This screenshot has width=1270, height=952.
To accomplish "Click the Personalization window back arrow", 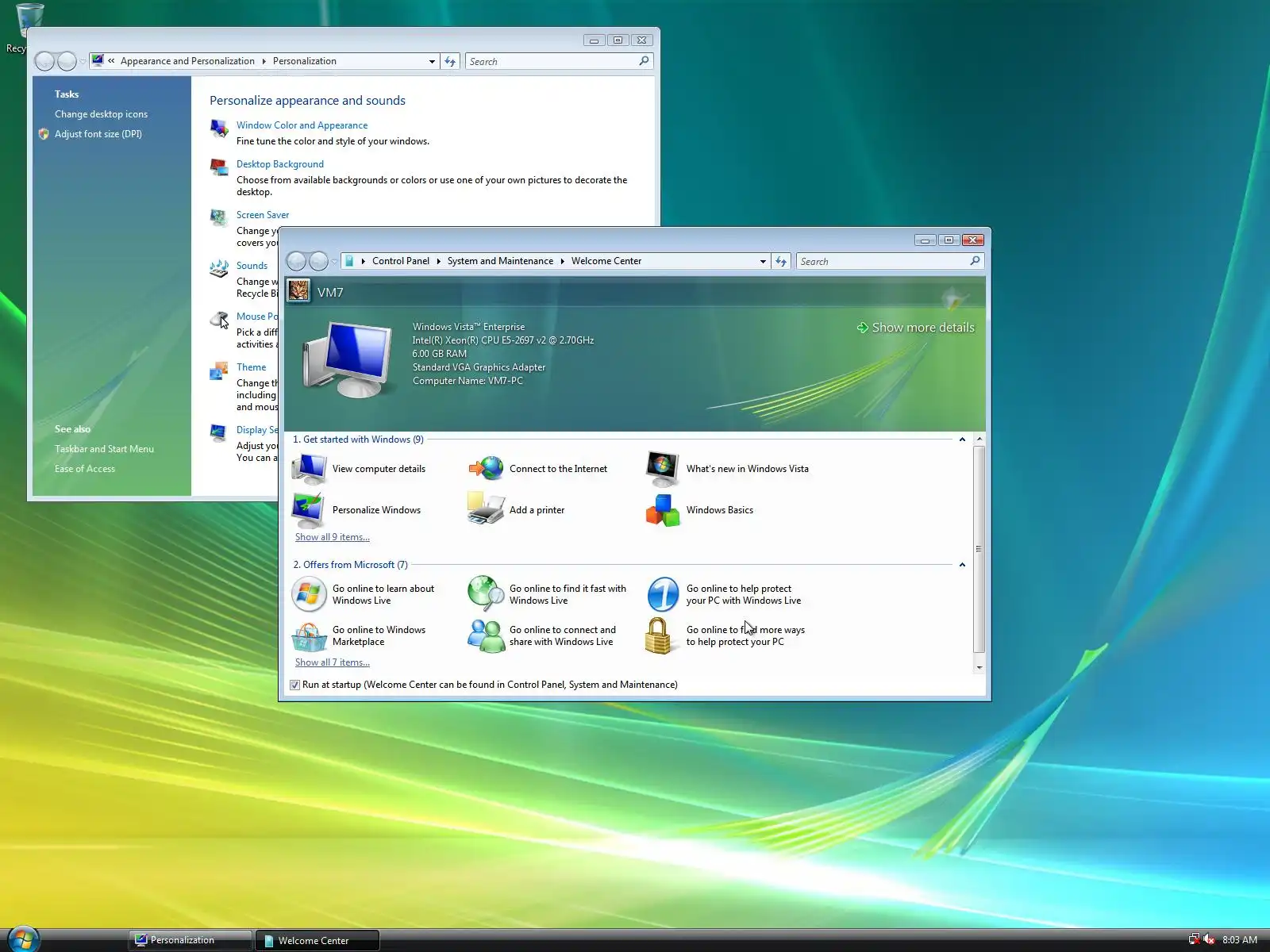I will coord(45,61).
